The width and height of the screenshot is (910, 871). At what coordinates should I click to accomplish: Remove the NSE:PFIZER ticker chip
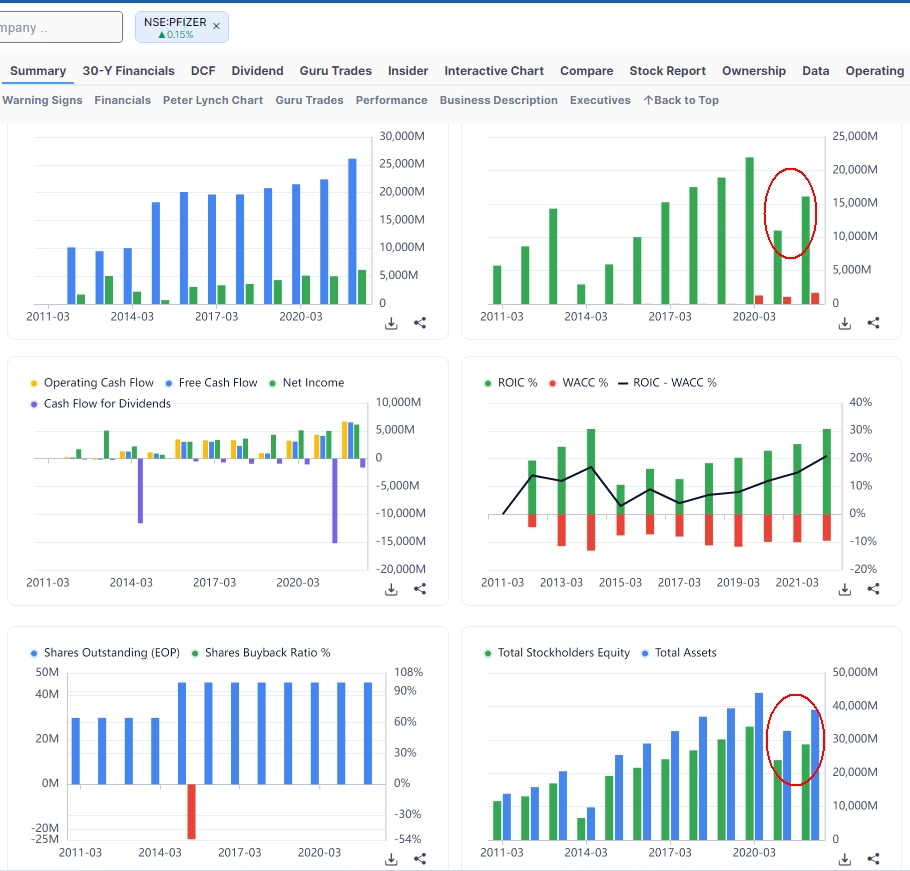[216, 26]
